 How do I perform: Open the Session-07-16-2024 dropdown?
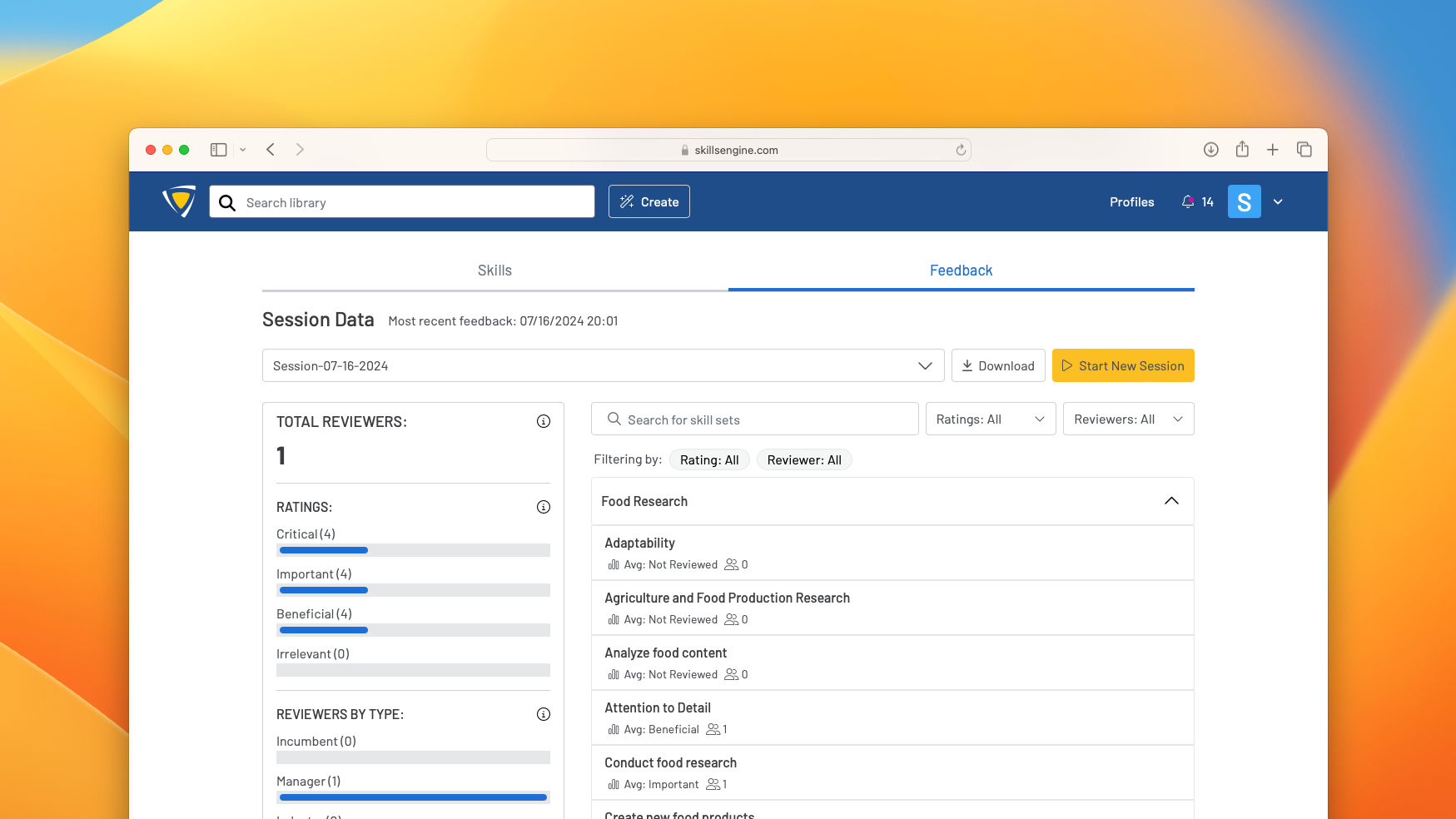click(x=604, y=365)
